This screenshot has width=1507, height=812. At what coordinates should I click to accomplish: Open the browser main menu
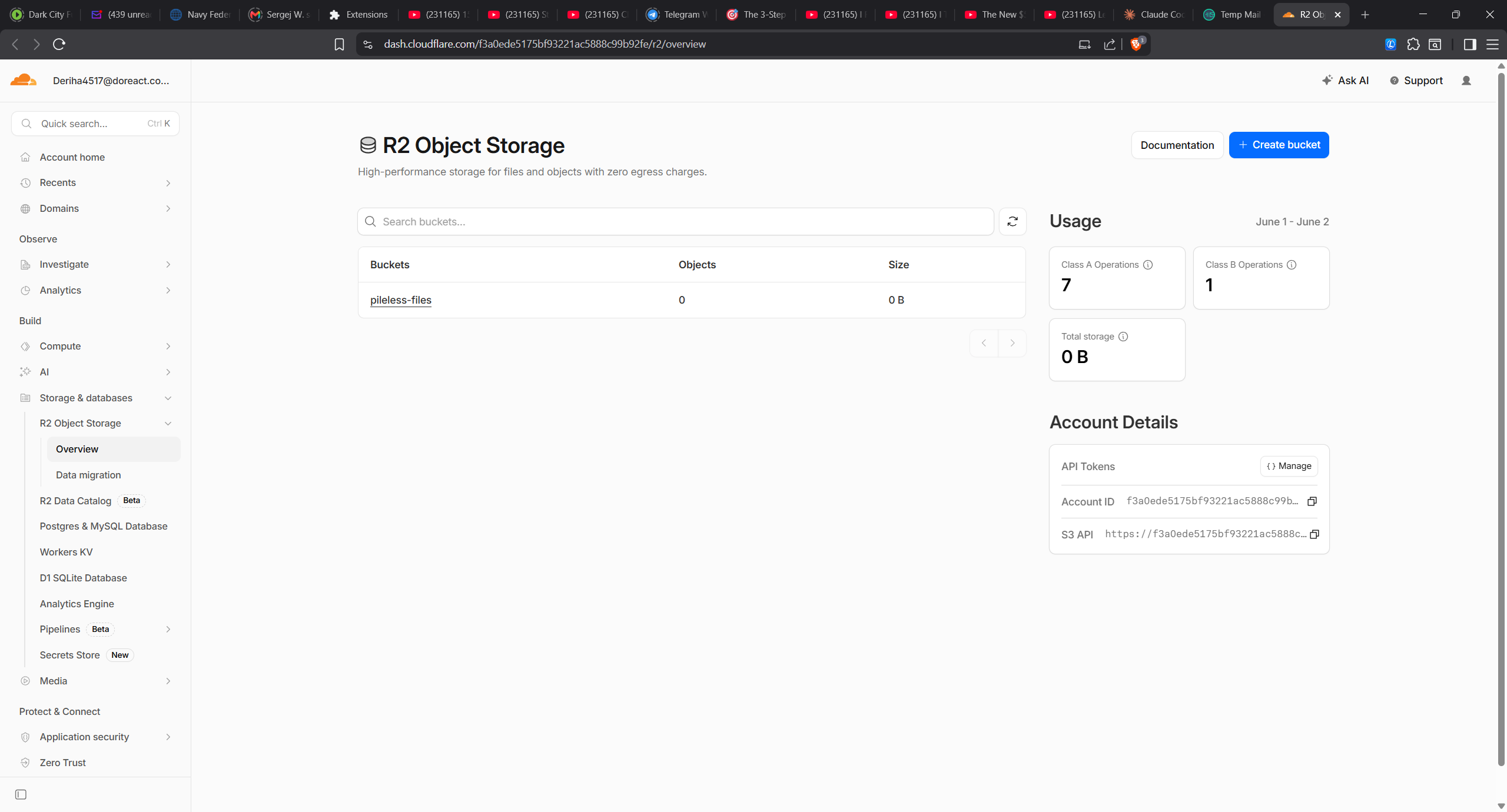click(x=1492, y=44)
